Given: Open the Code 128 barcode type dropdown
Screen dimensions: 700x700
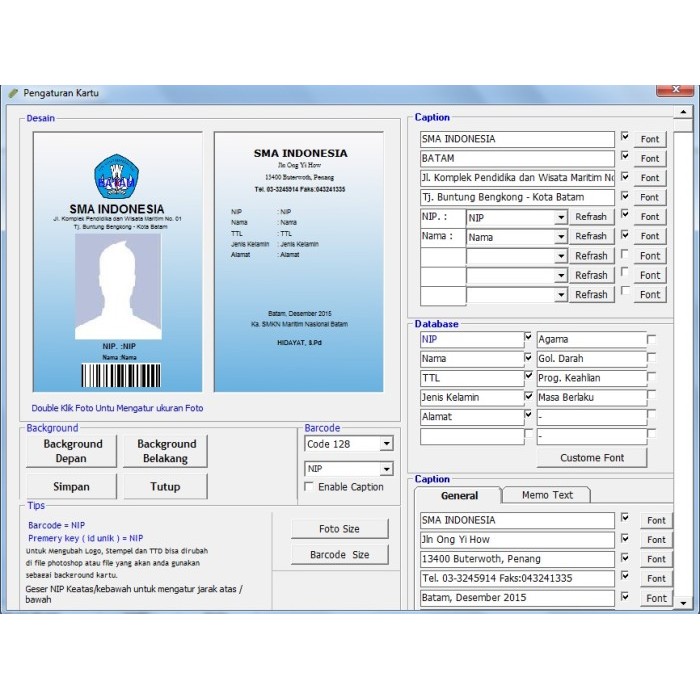Looking at the screenshot, I should [386, 444].
